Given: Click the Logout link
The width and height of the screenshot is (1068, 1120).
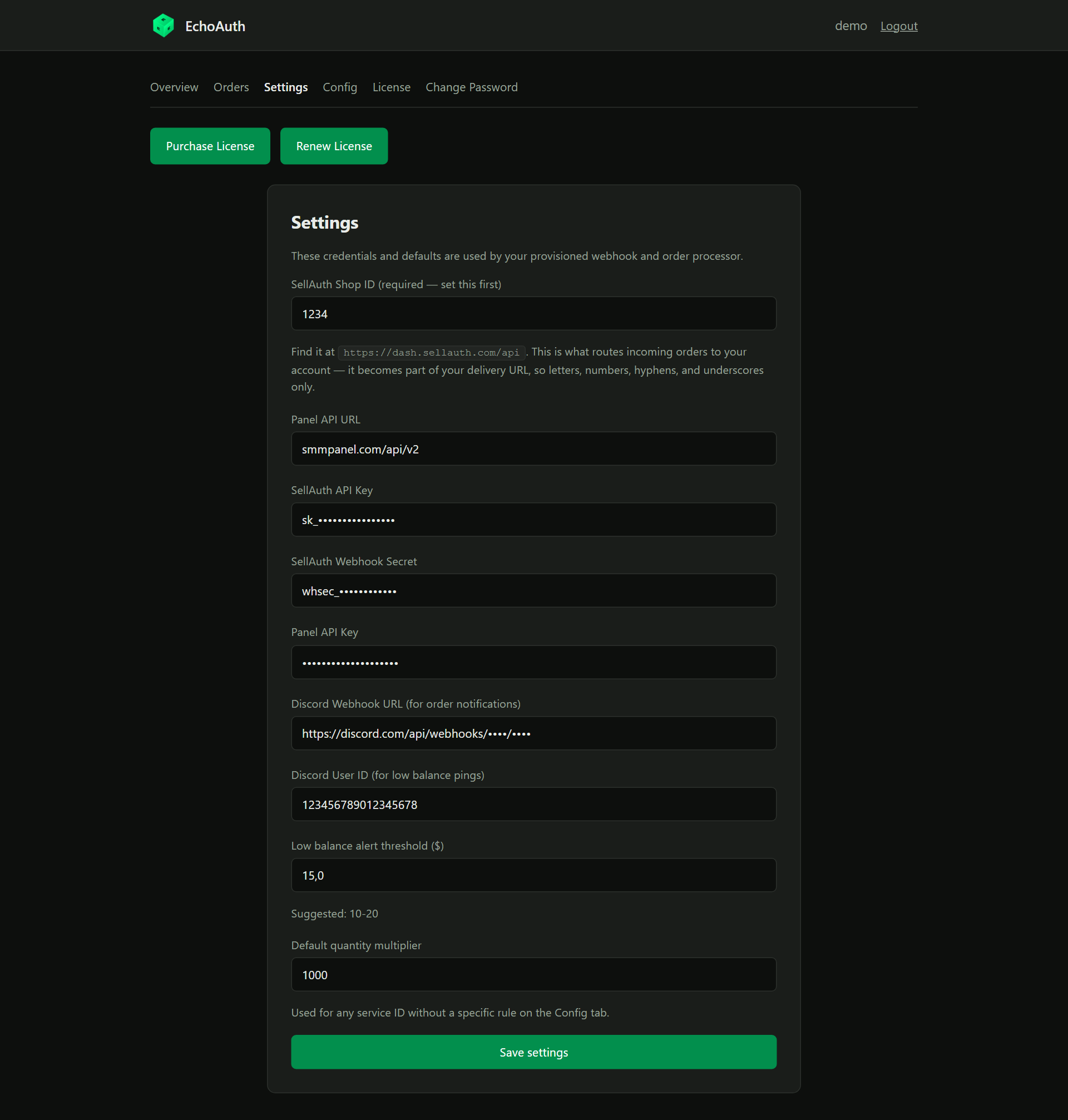Looking at the screenshot, I should tap(899, 26).
